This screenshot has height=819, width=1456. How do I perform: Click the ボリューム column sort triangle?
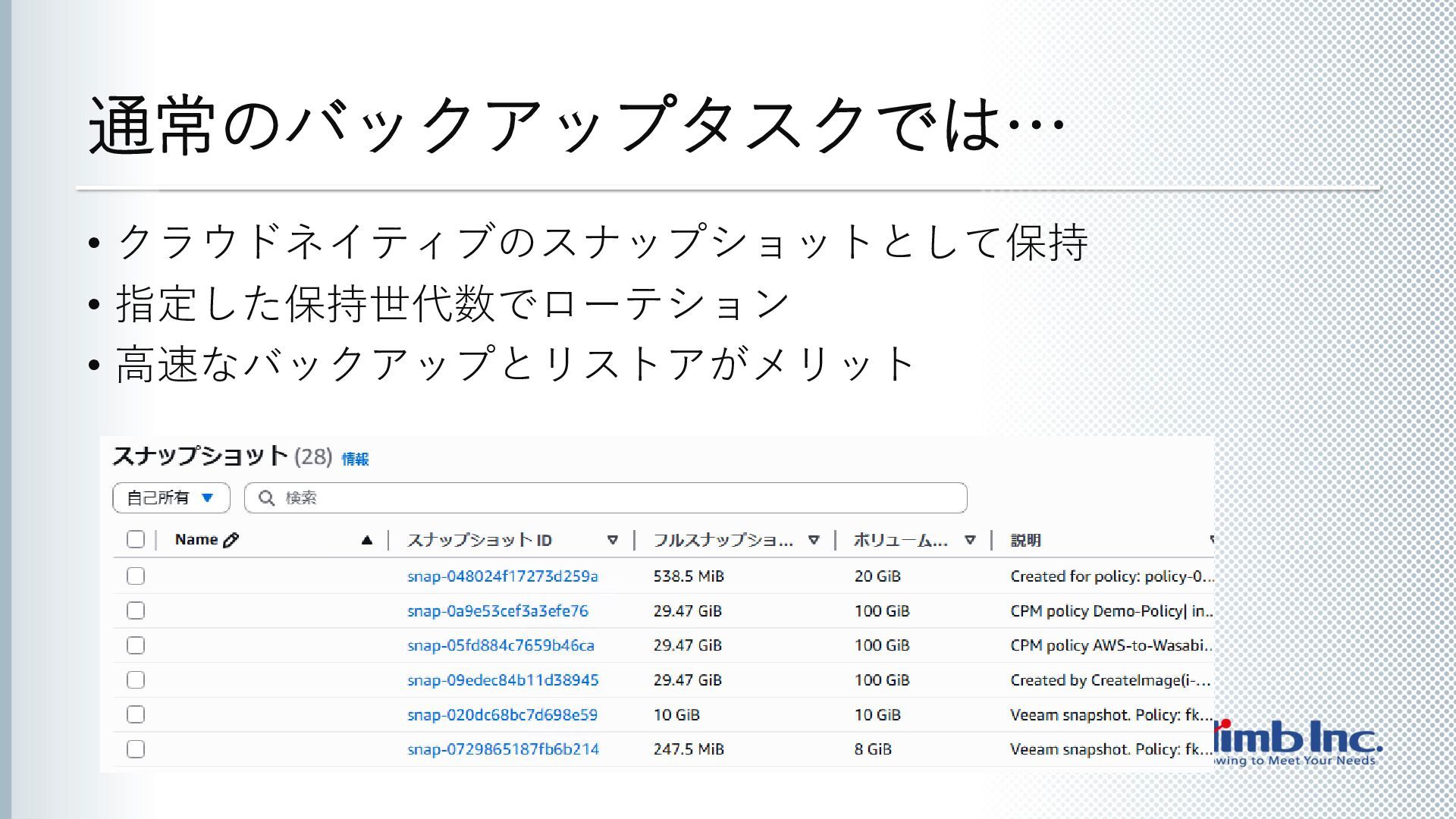(970, 540)
